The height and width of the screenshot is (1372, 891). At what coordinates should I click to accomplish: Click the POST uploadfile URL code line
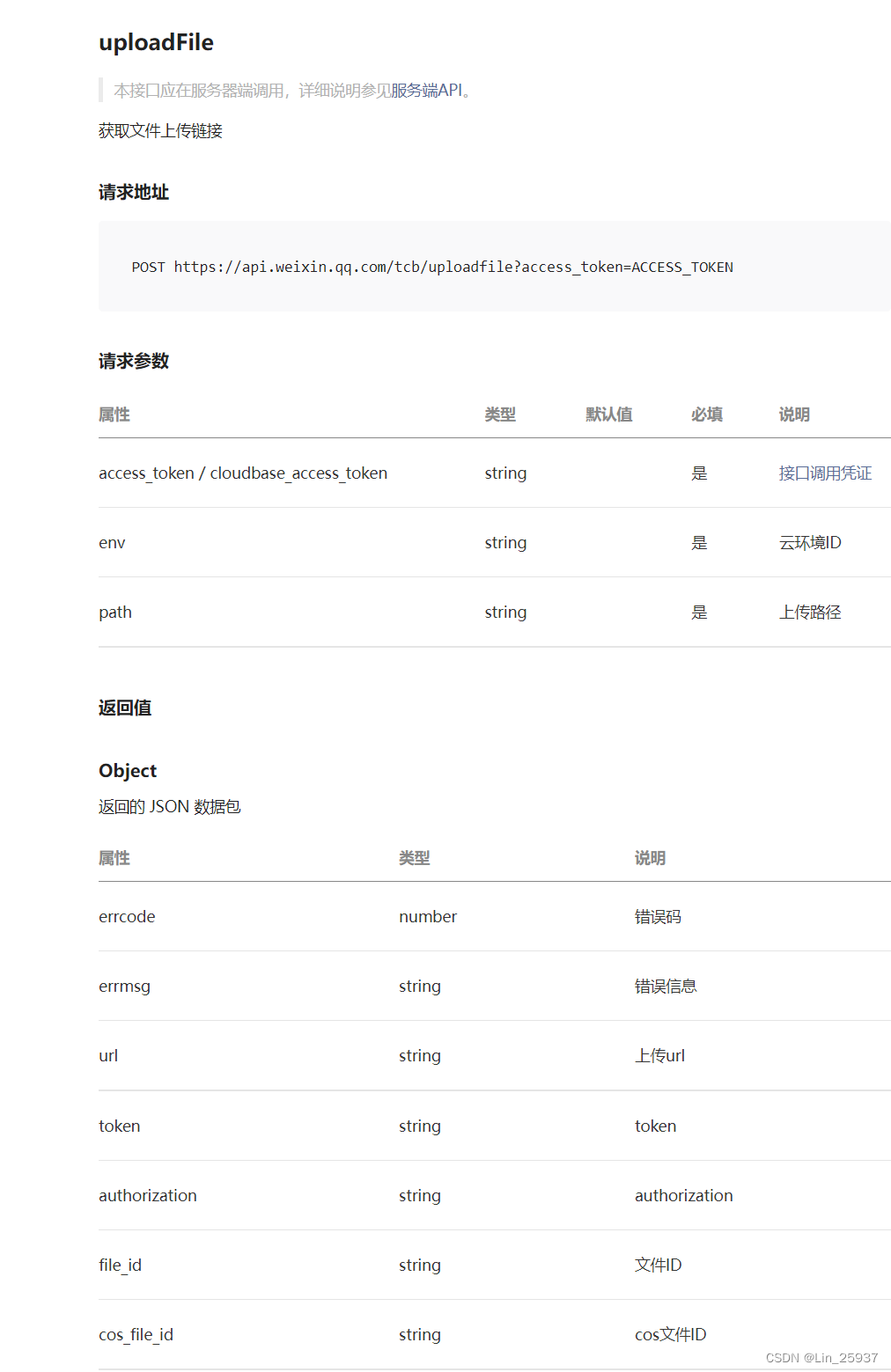(432, 267)
